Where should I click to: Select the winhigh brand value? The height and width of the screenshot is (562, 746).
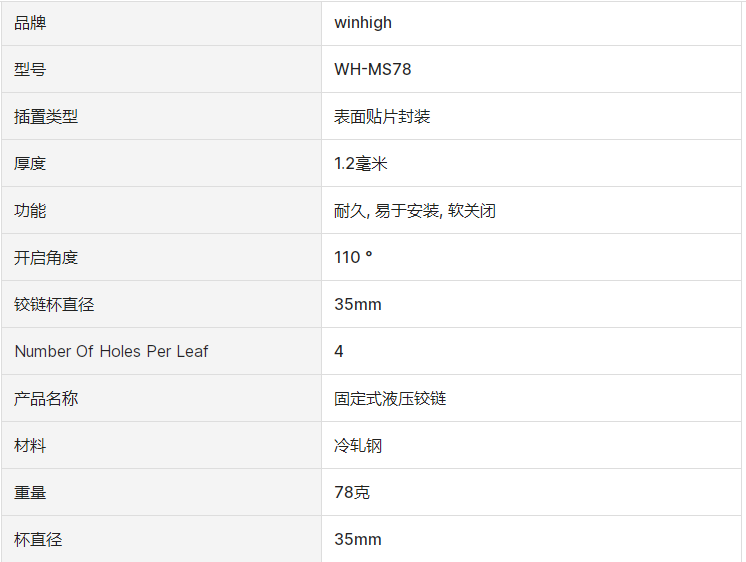pyautogui.click(x=364, y=23)
